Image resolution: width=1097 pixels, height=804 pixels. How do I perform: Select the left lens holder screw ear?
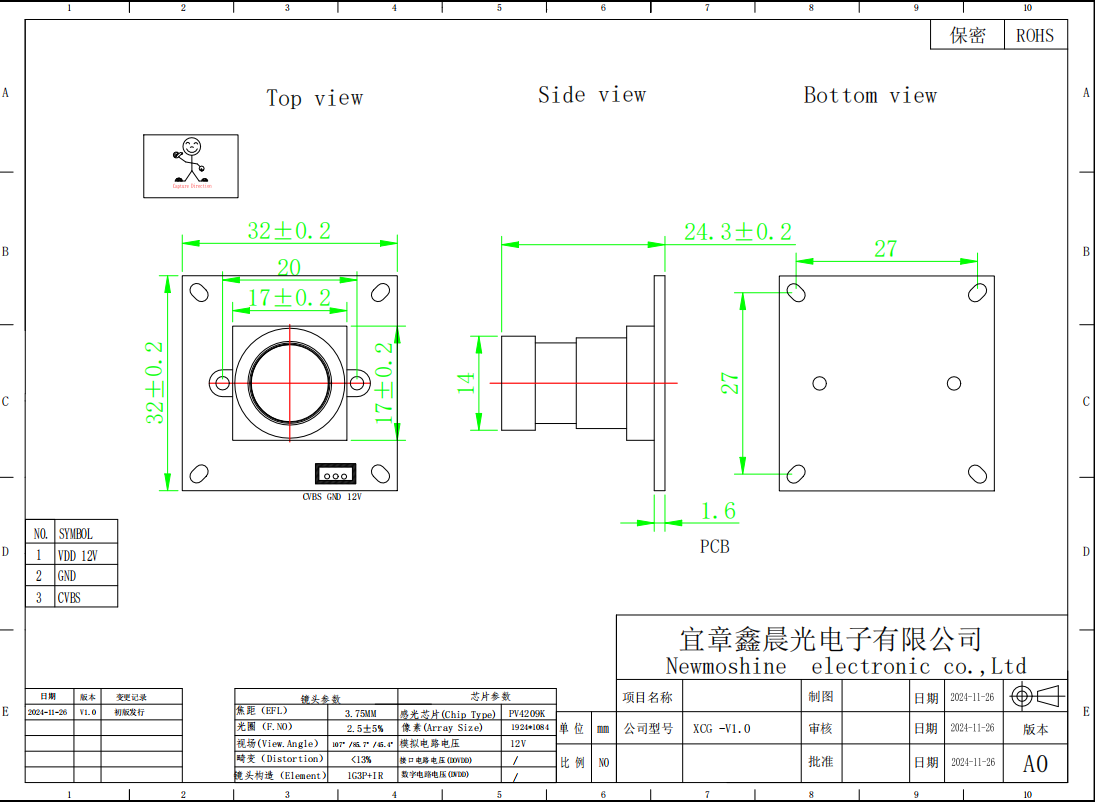click(x=220, y=382)
